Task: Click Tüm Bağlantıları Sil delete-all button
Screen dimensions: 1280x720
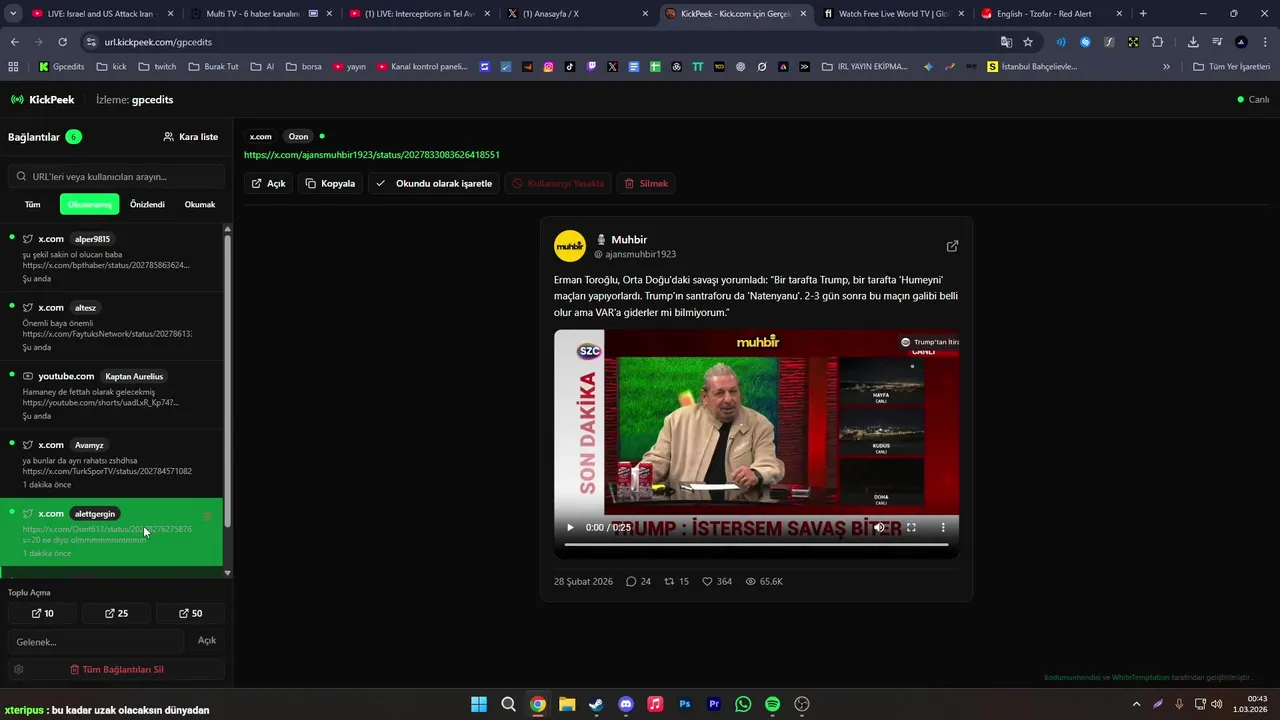Action: (116, 669)
